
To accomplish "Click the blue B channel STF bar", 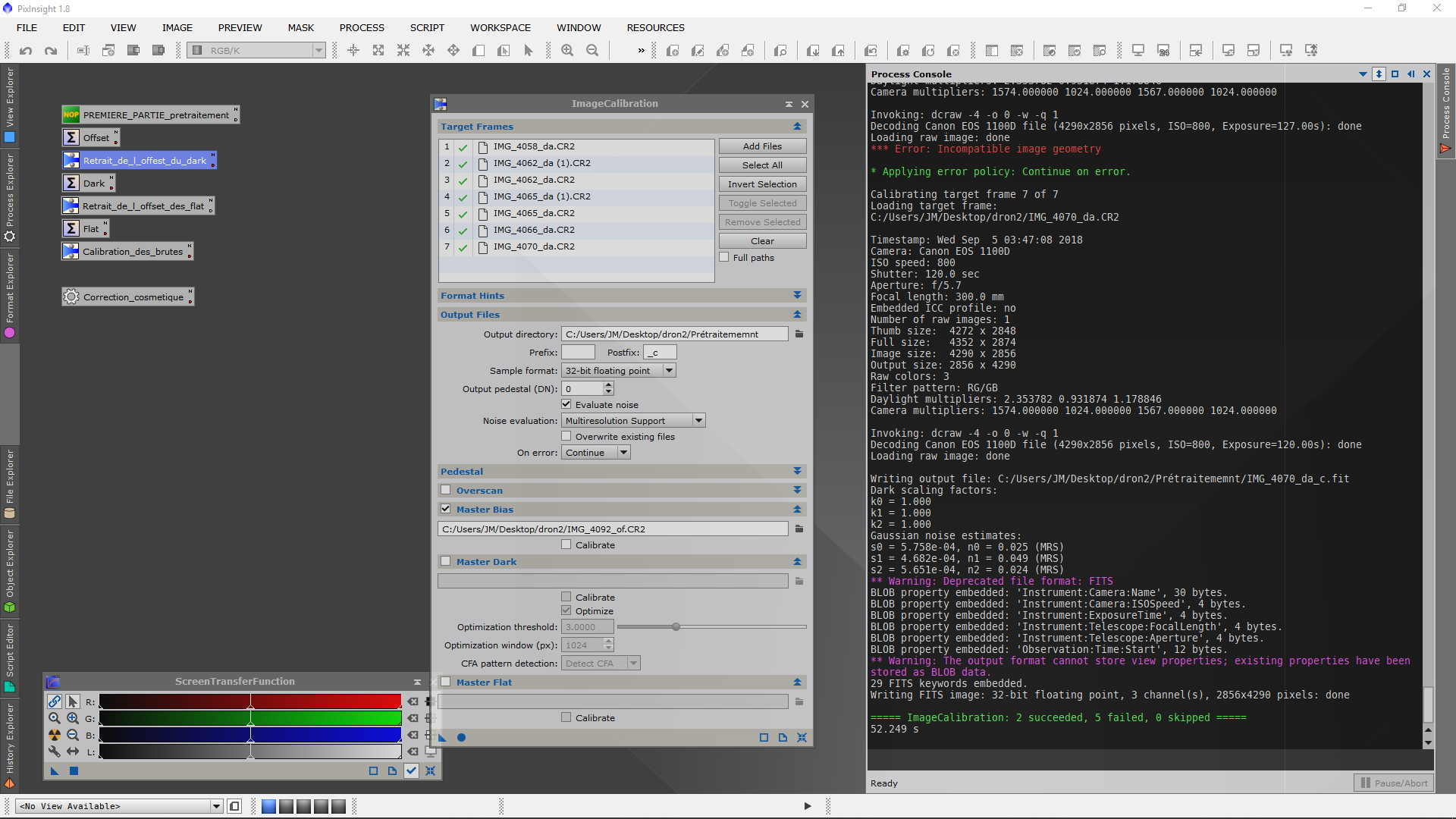I will coord(250,735).
